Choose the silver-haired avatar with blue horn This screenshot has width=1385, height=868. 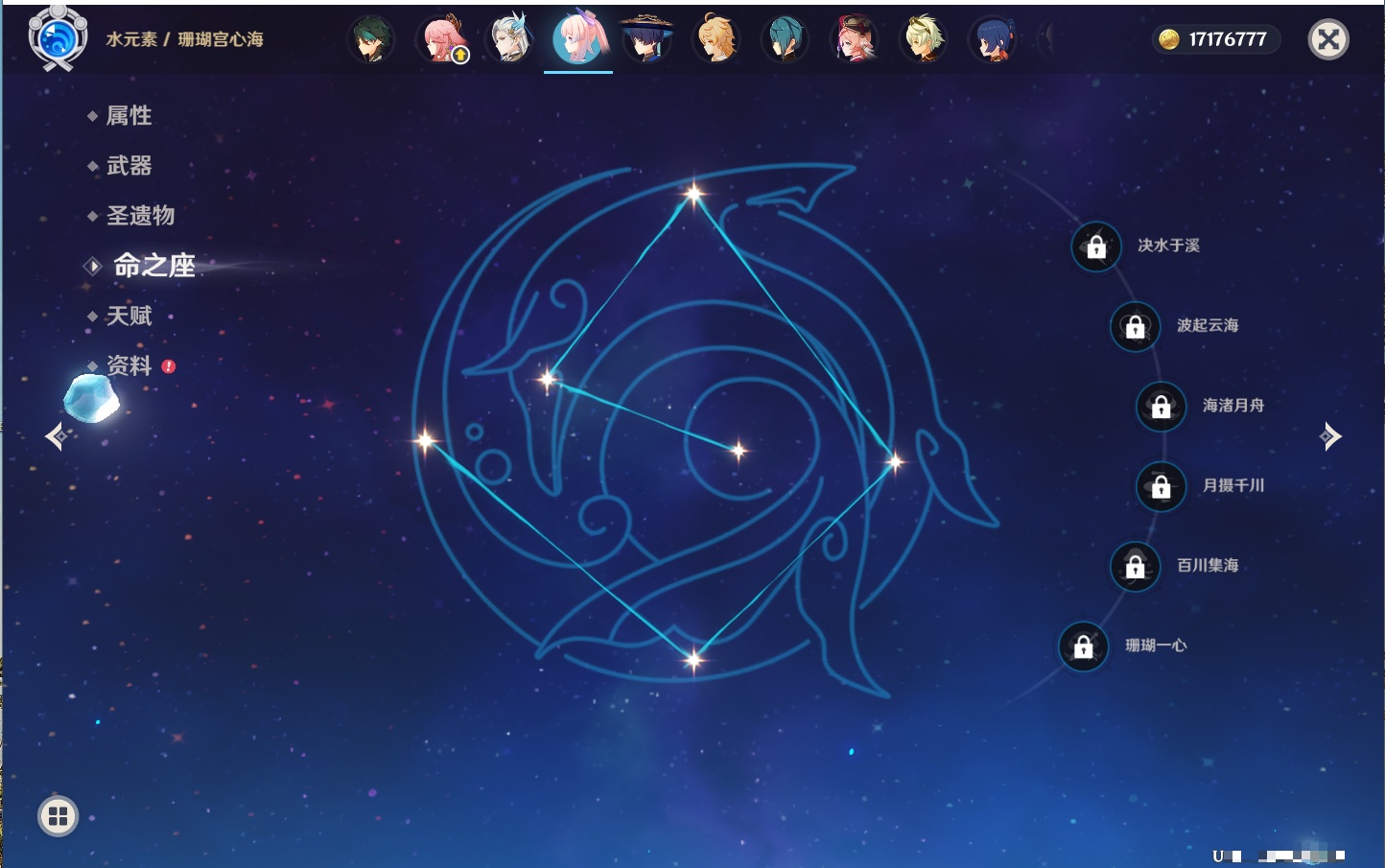[510, 39]
